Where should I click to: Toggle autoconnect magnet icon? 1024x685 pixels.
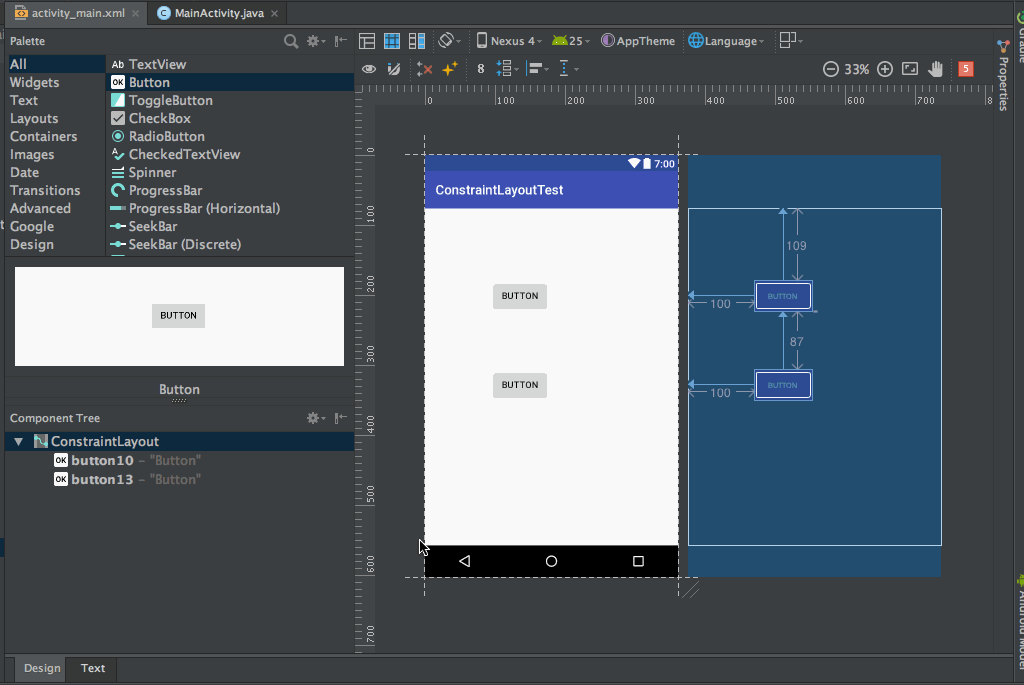coord(394,69)
